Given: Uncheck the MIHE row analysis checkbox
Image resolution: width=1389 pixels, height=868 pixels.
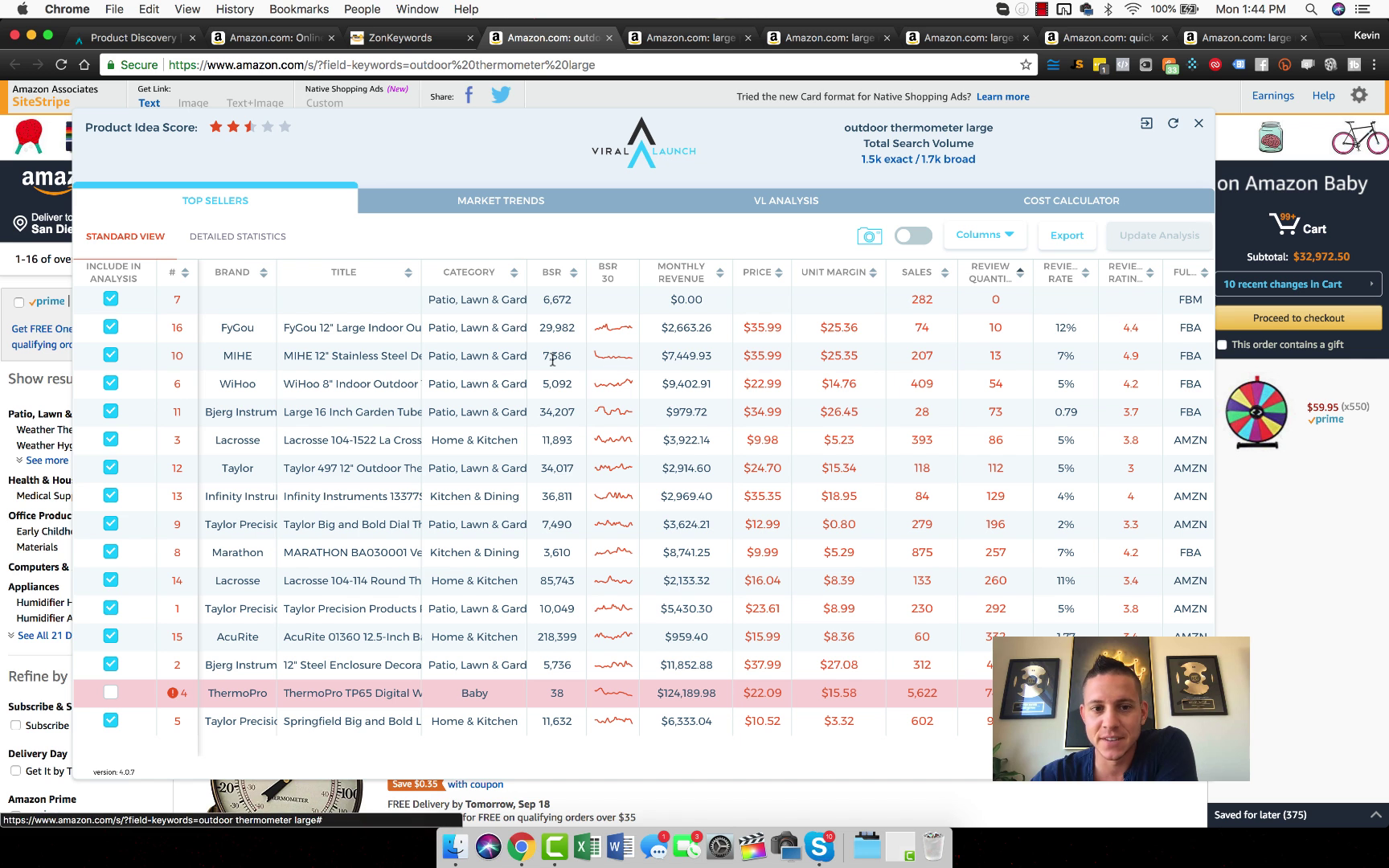Looking at the screenshot, I should coord(111,355).
